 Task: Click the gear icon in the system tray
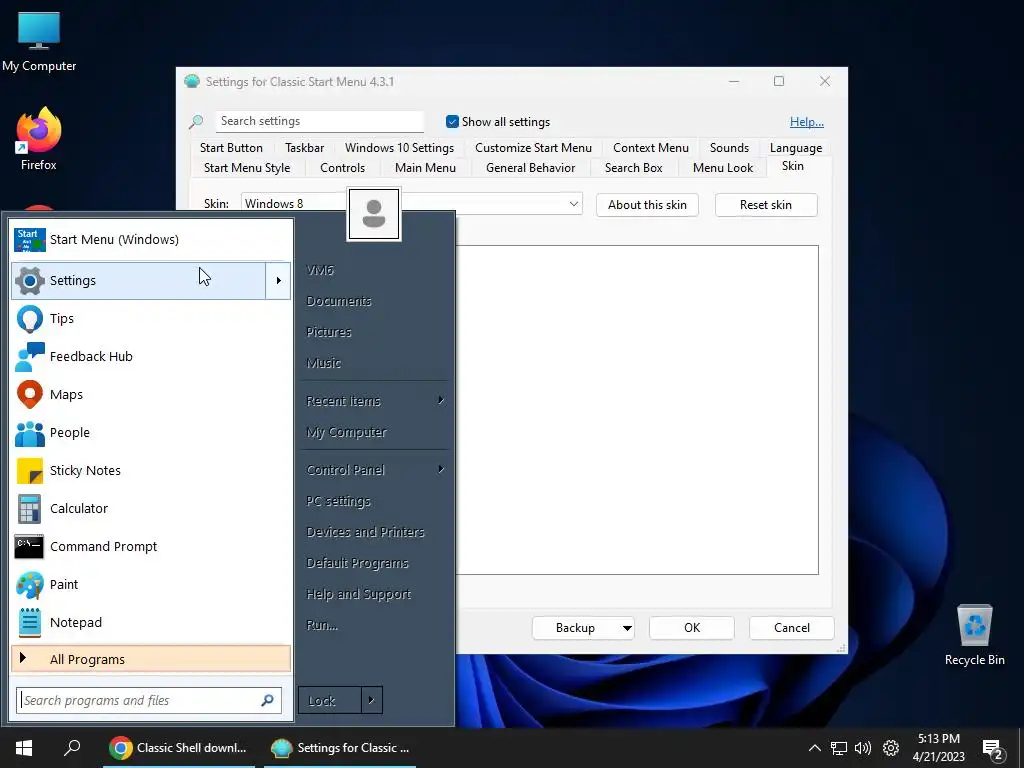point(891,748)
